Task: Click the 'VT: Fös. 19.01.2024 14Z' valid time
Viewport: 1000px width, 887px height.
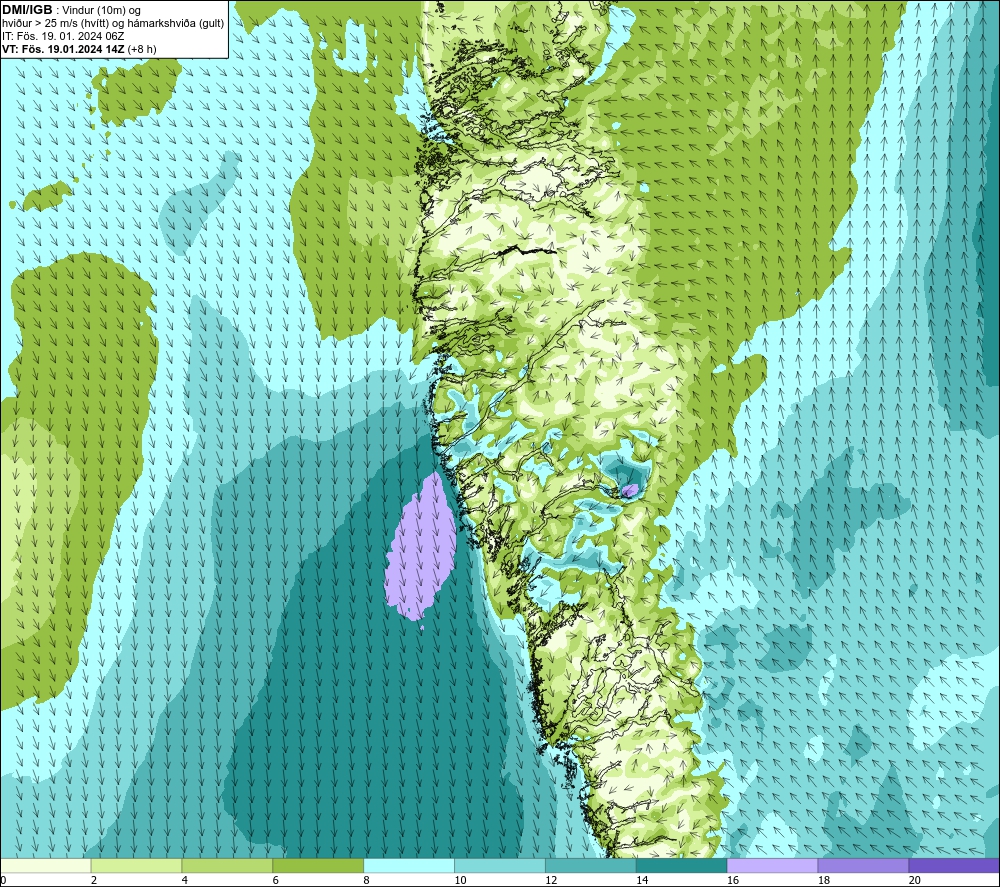Action: coord(63,49)
